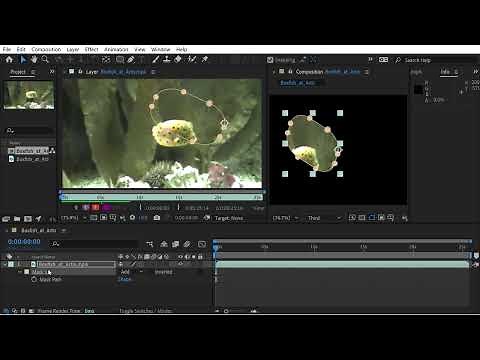Open the Composition viewer magnification dropdown
The width and height of the screenshot is (480, 360).
tap(285, 218)
